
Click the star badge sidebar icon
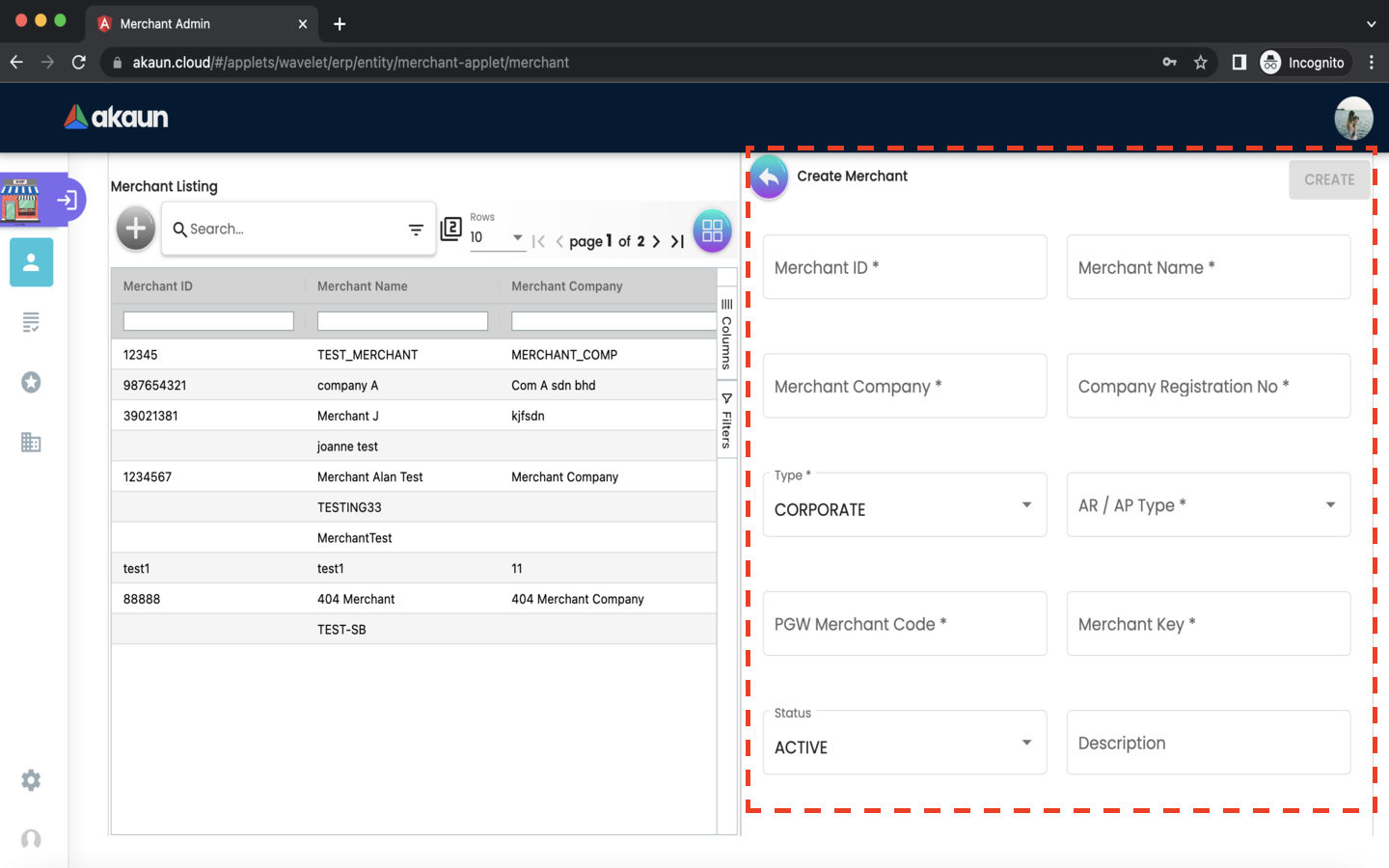click(31, 383)
